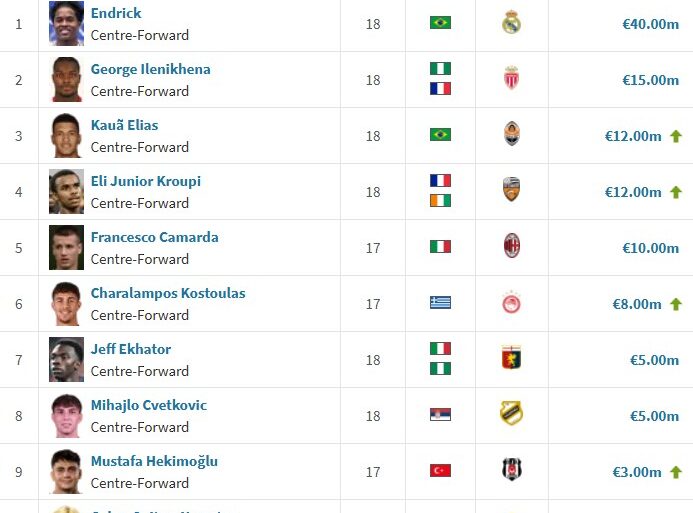693x513 pixels.
Task: Click the AS Monaco club crest
Action: pos(512,79)
